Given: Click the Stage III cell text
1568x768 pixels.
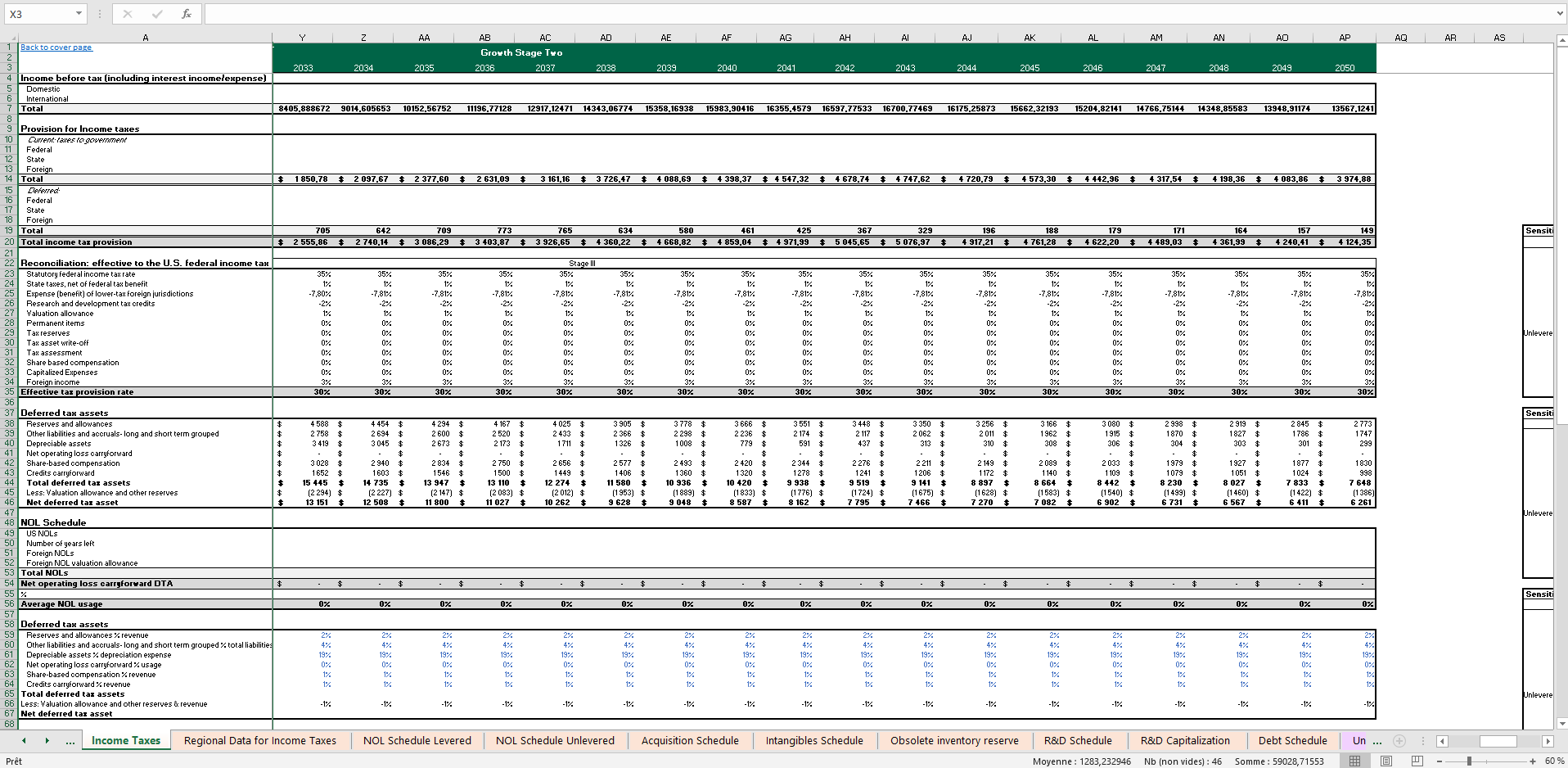Looking at the screenshot, I should pos(582,264).
